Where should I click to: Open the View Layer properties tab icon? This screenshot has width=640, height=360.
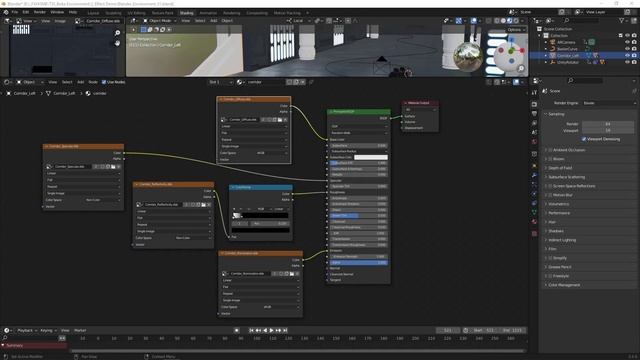pos(534,123)
